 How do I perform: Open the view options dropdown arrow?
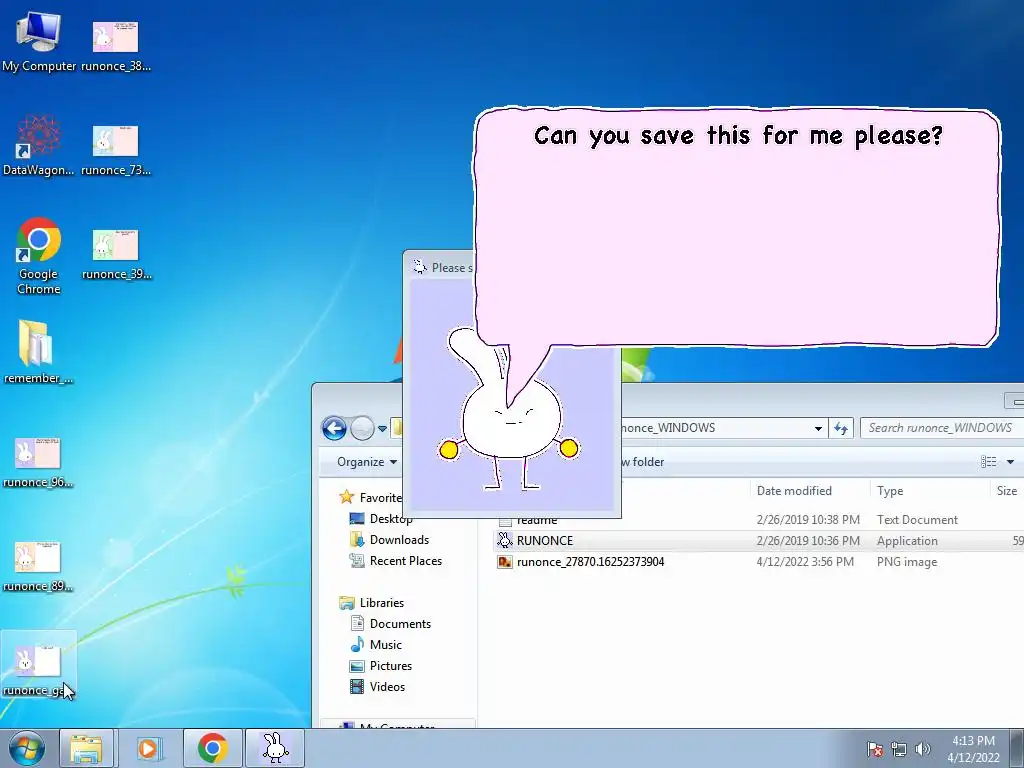(x=1010, y=462)
